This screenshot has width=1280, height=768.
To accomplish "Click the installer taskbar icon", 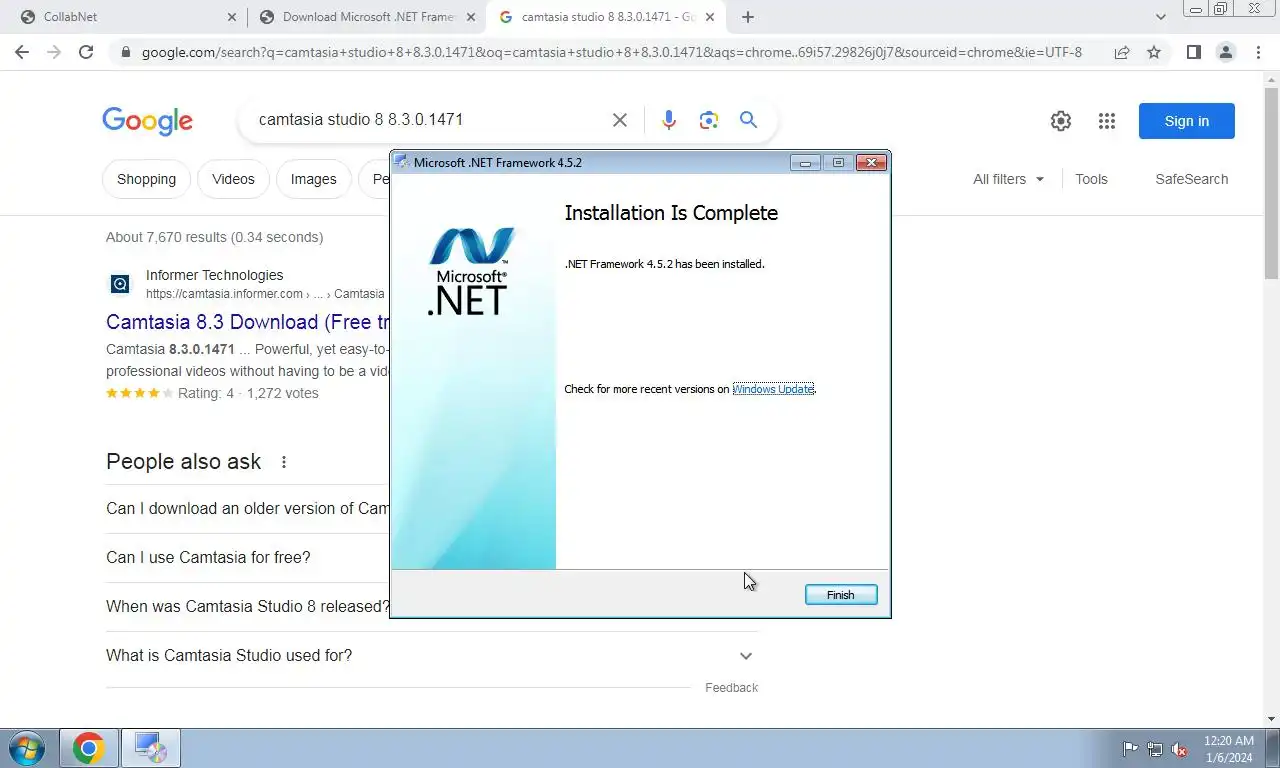I will click(150, 748).
